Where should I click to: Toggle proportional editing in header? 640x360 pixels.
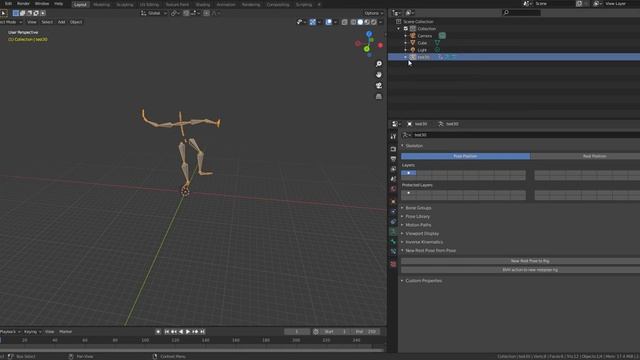click(x=207, y=13)
